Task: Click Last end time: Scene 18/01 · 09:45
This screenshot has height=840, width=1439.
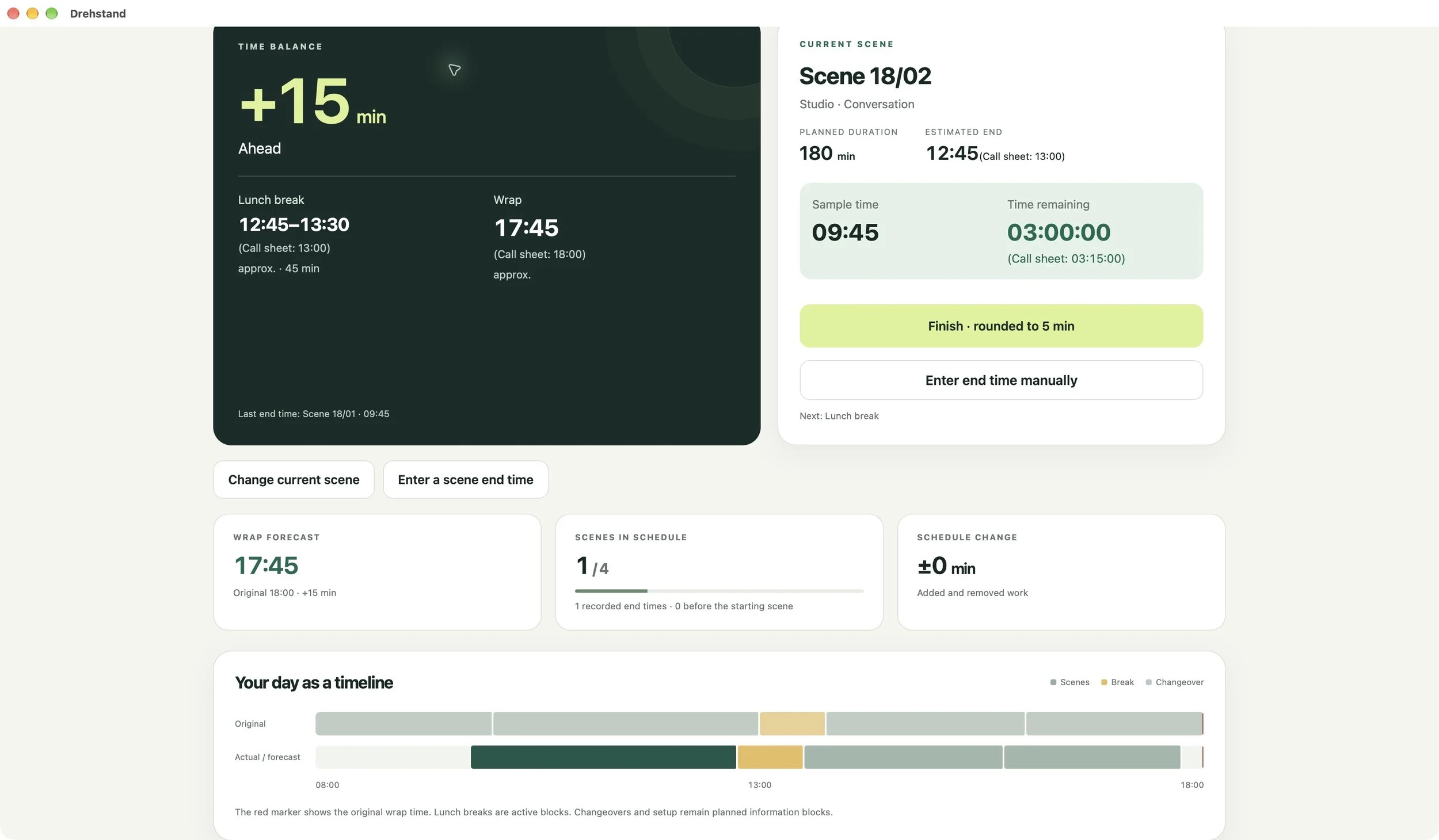Action: click(314, 414)
